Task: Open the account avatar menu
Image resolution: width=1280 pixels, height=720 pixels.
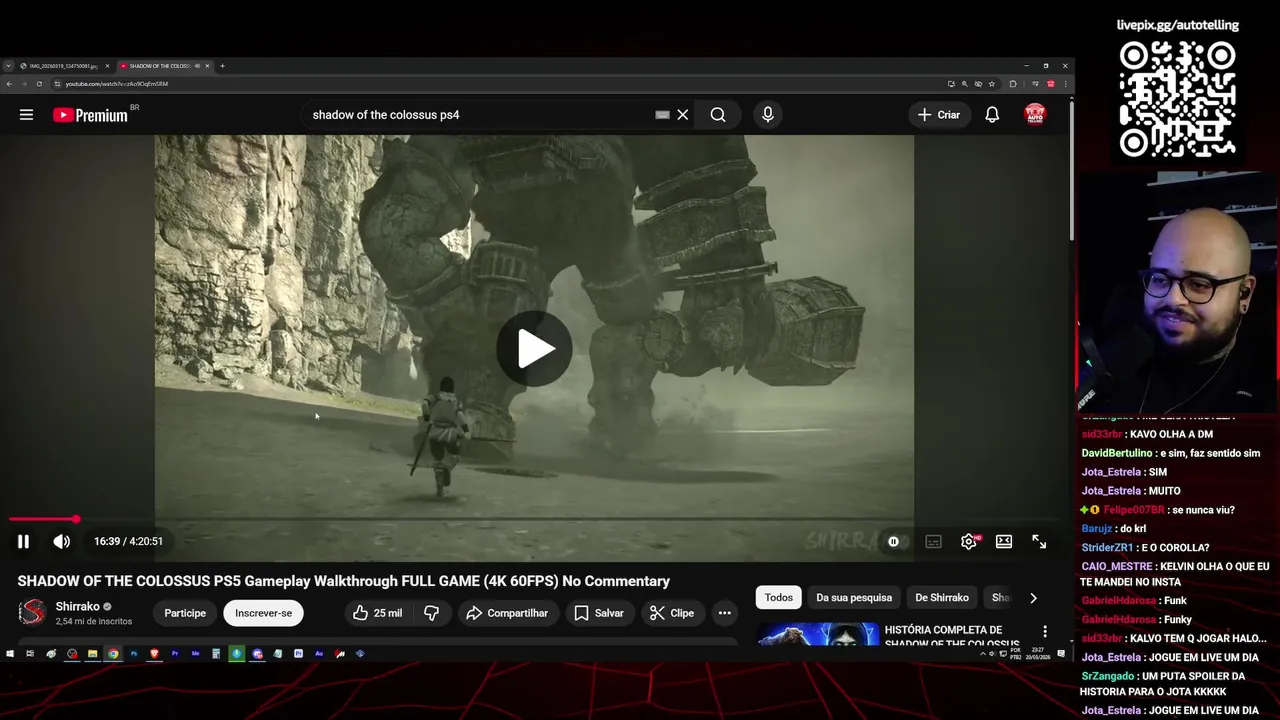Action: [x=1035, y=115]
